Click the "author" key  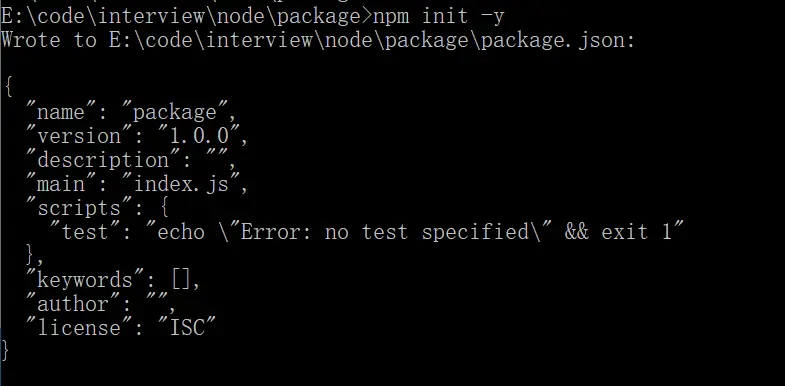[x=73, y=304]
